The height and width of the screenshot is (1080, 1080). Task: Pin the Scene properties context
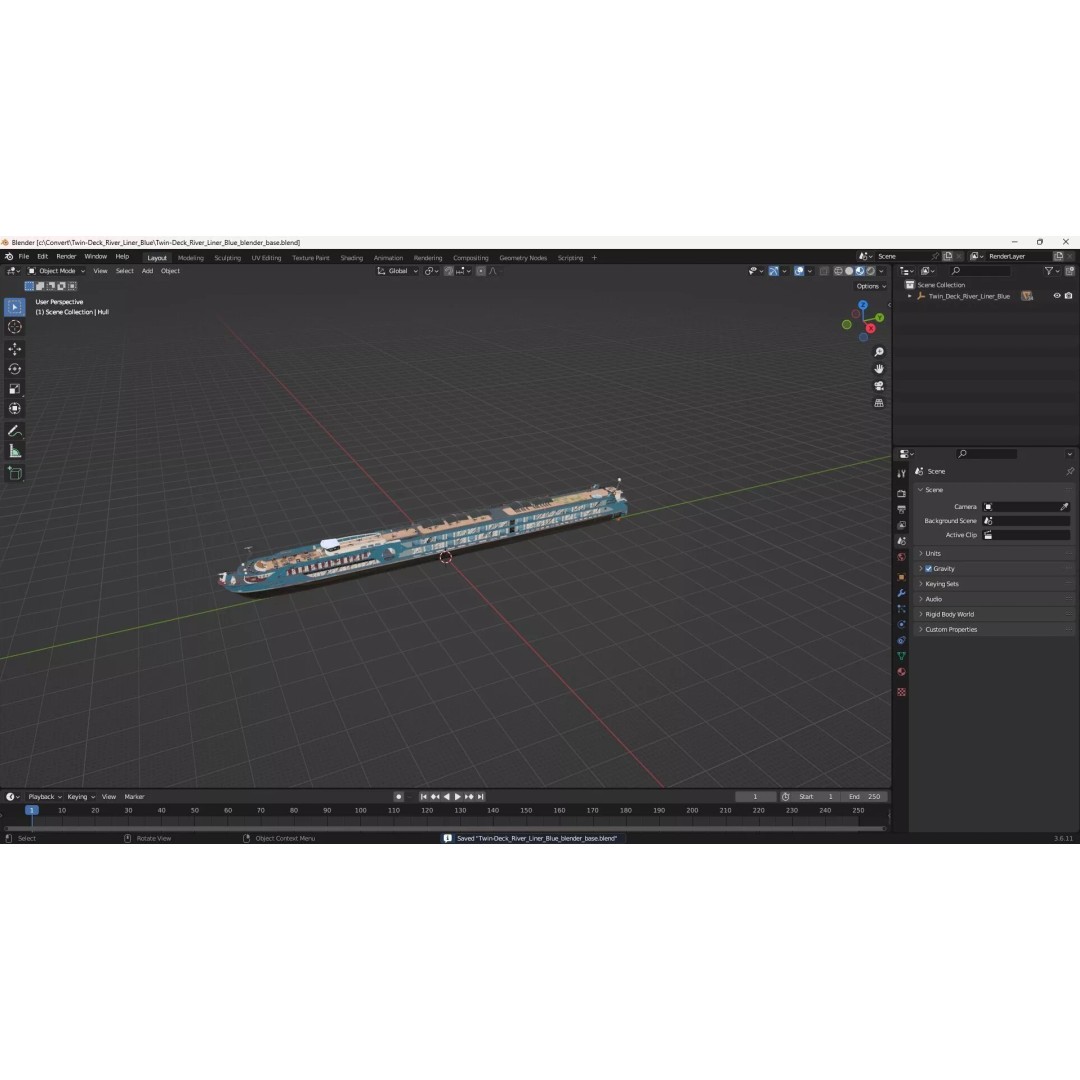[1070, 472]
